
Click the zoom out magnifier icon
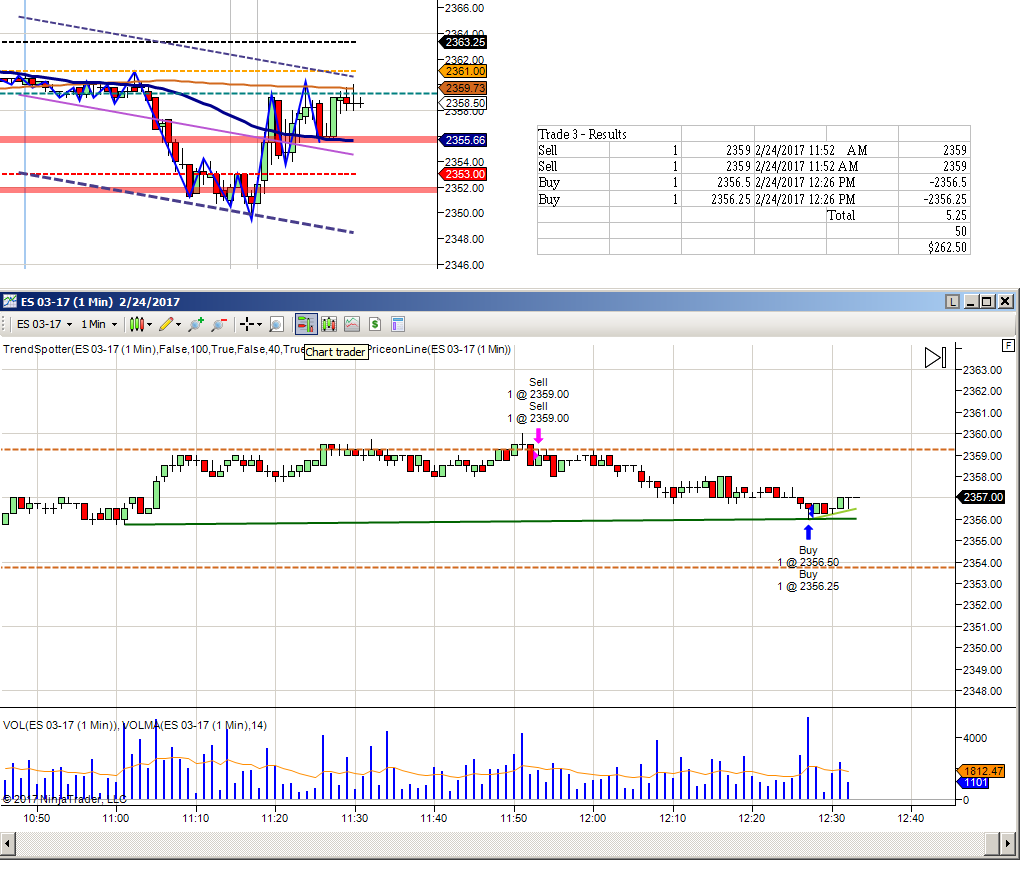pyautogui.click(x=218, y=325)
